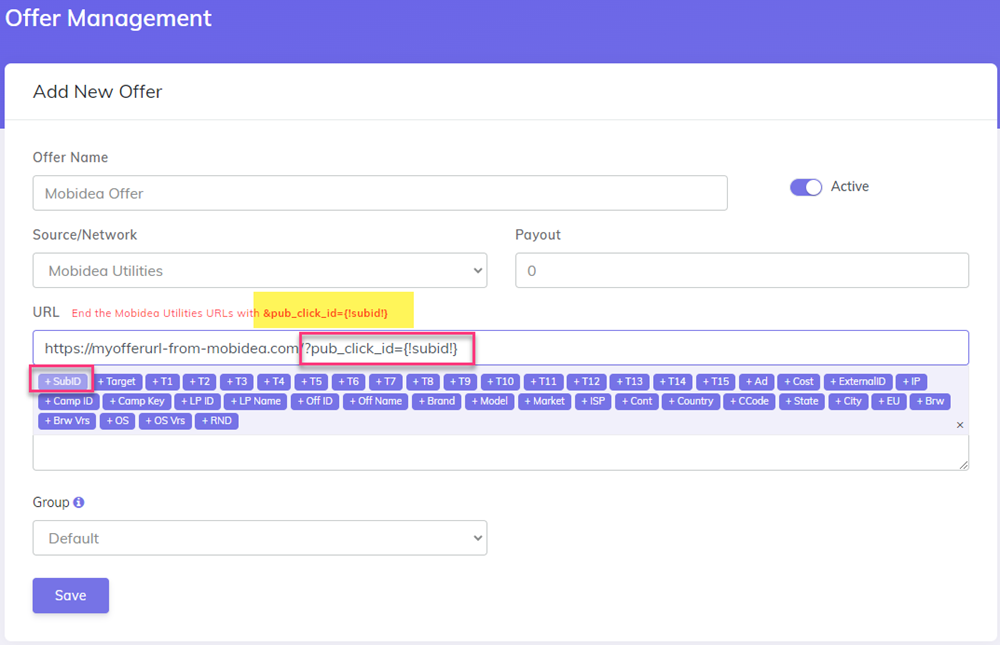
Task: Insert the + Brand token
Action: [437, 401]
